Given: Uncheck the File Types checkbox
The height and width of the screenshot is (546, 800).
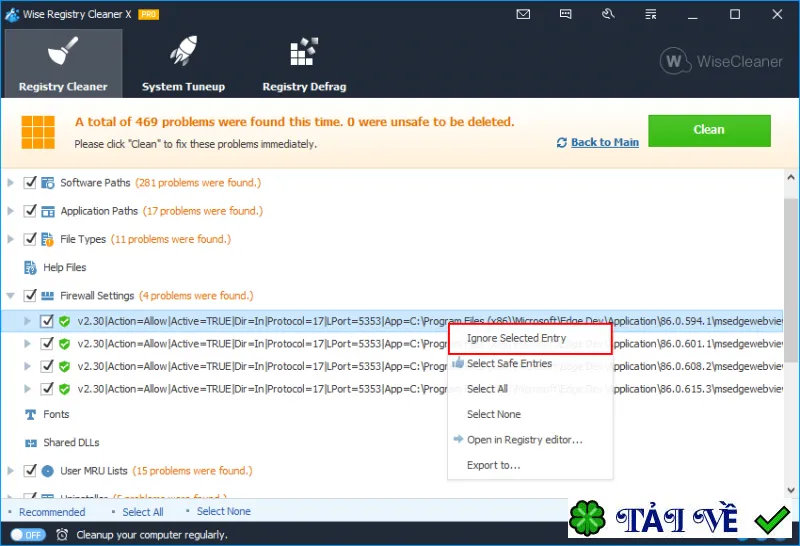Looking at the screenshot, I should pos(30,238).
